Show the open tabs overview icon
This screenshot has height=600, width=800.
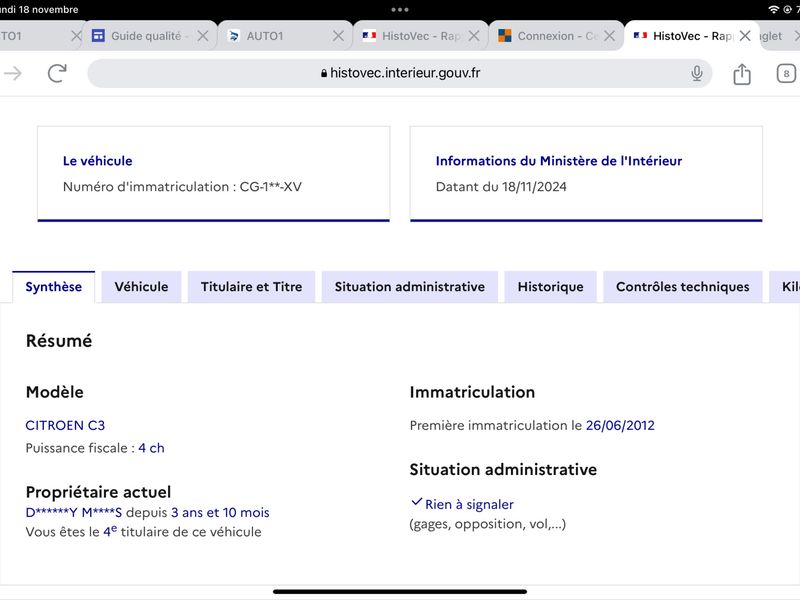[x=786, y=73]
